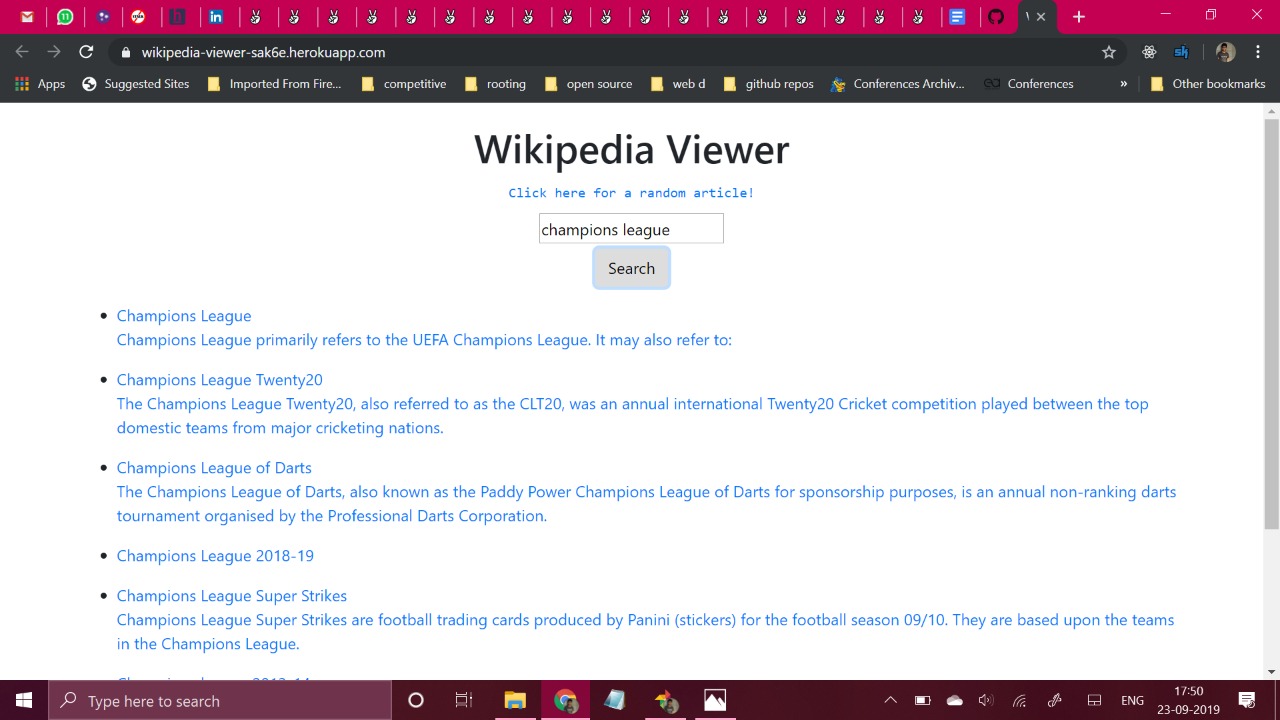Open the Windows Start menu
The width and height of the screenshot is (1280, 720).
pyautogui.click(x=24, y=700)
